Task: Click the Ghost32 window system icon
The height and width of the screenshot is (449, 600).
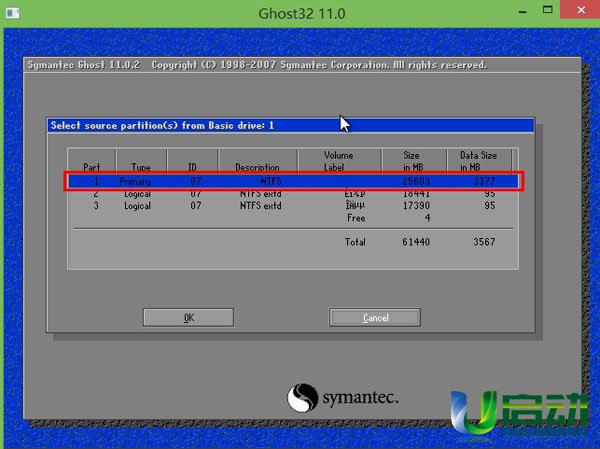Action: pos(12,13)
